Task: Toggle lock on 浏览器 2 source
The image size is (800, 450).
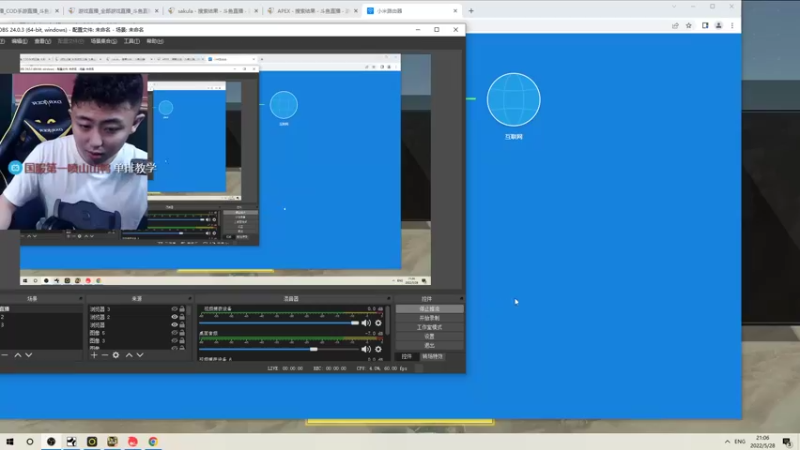Action: pos(182,317)
